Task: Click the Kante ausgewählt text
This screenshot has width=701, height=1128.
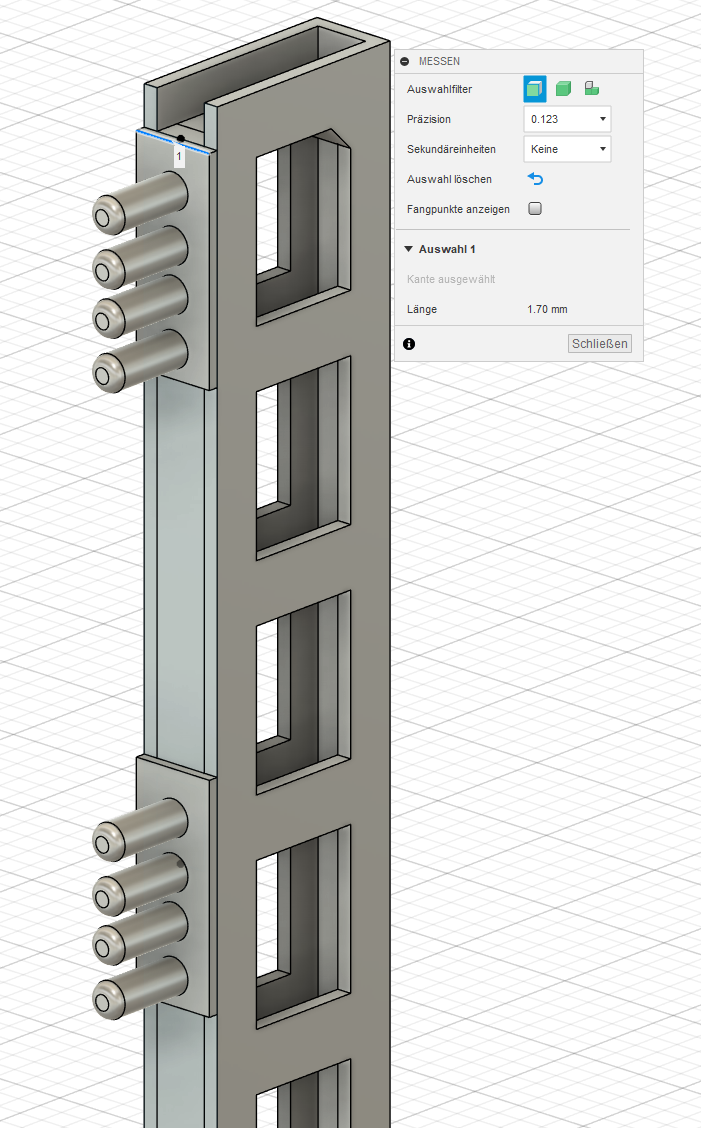Action: 451,279
